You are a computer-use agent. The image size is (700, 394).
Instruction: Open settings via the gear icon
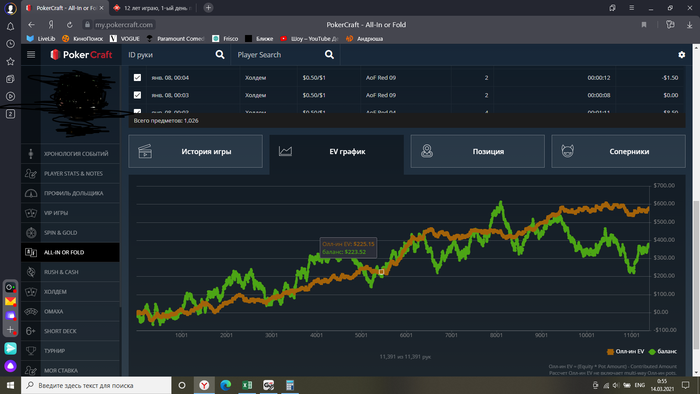681,54
